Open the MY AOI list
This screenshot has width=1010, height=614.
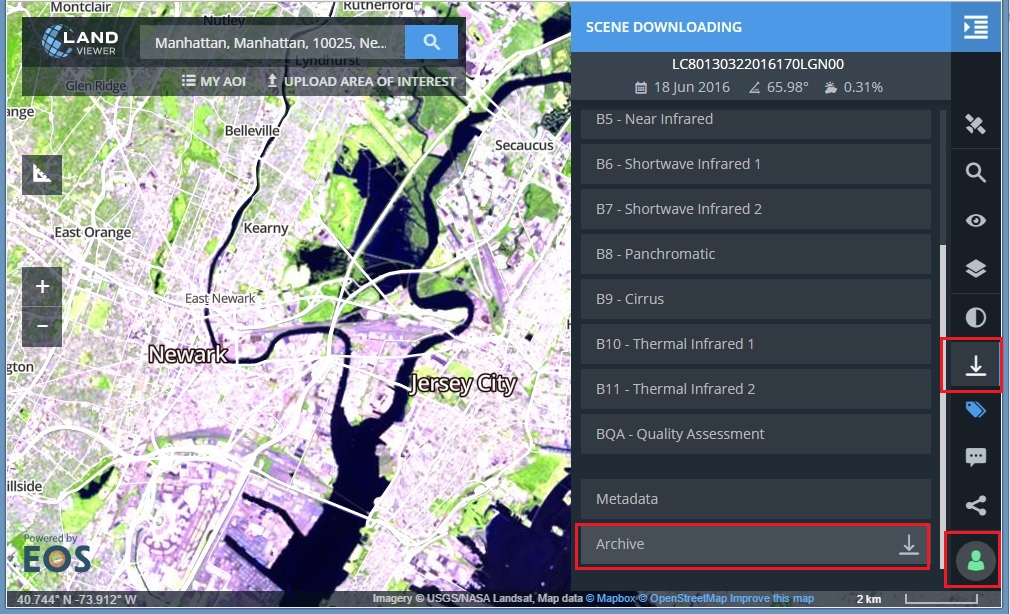click(x=214, y=81)
